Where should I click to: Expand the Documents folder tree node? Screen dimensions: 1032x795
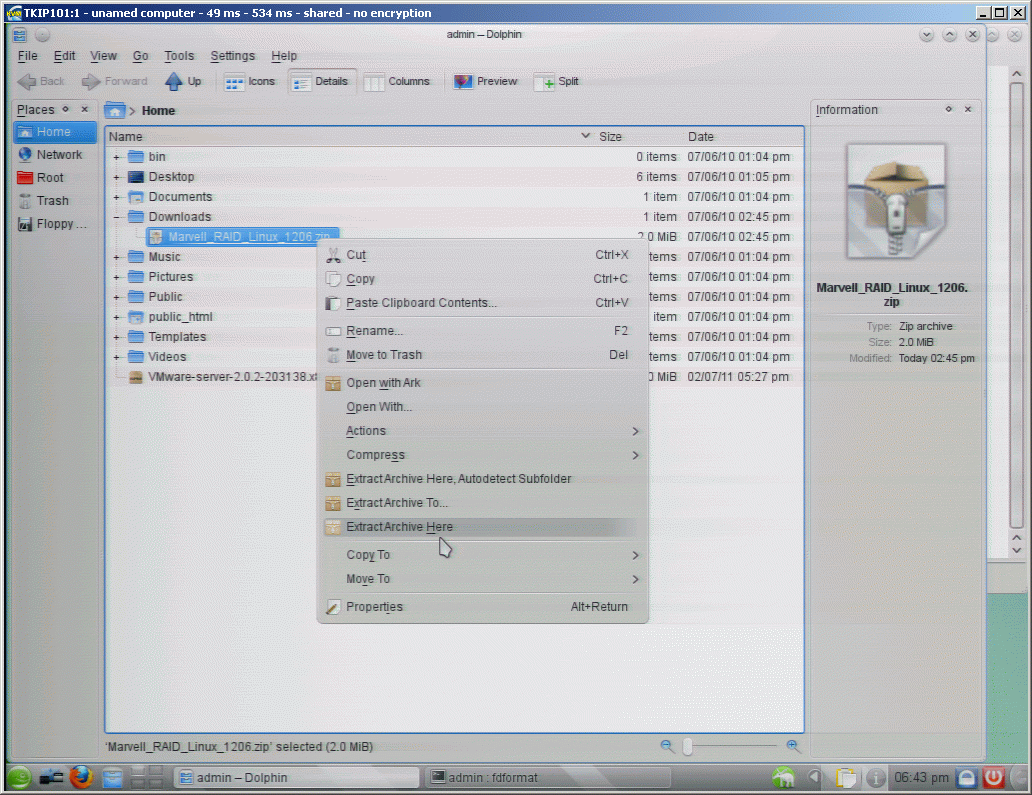[116, 197]
